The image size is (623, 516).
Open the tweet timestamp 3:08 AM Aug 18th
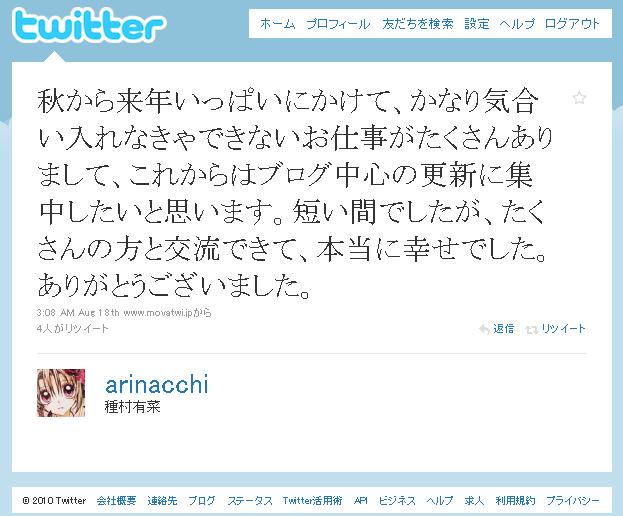[78, 313]
